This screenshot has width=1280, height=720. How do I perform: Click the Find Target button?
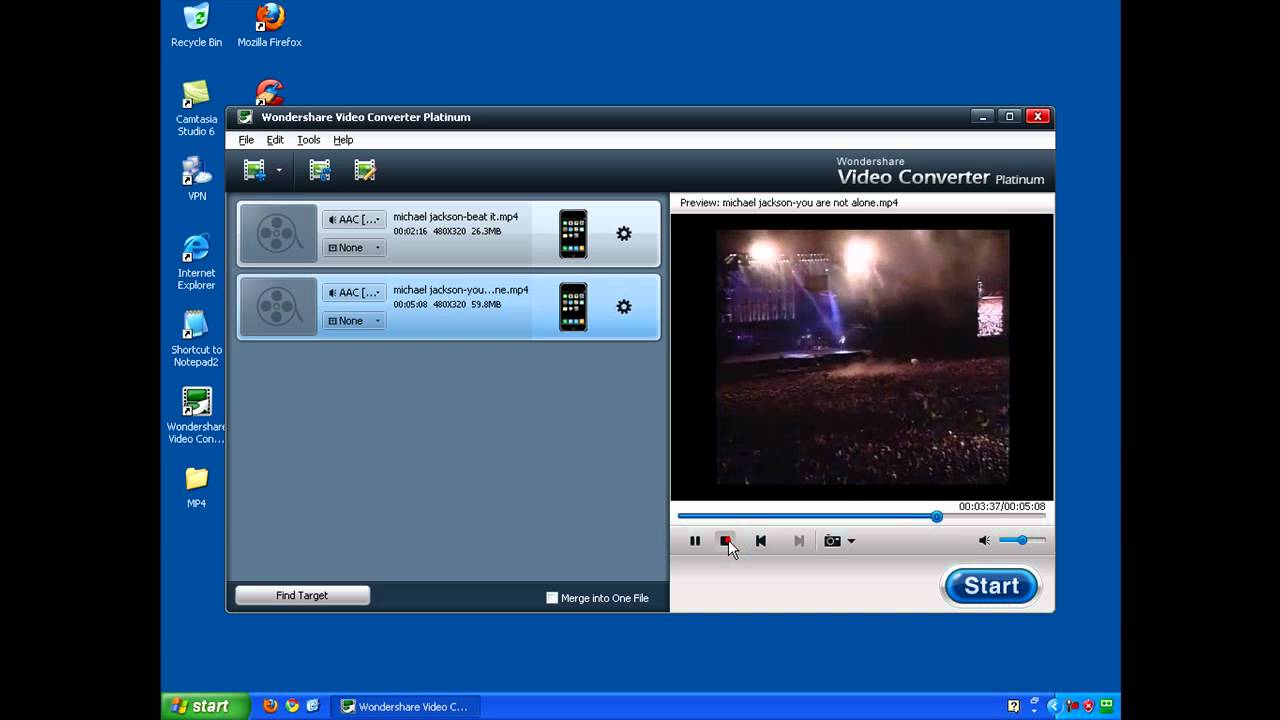tap(302, 595)
